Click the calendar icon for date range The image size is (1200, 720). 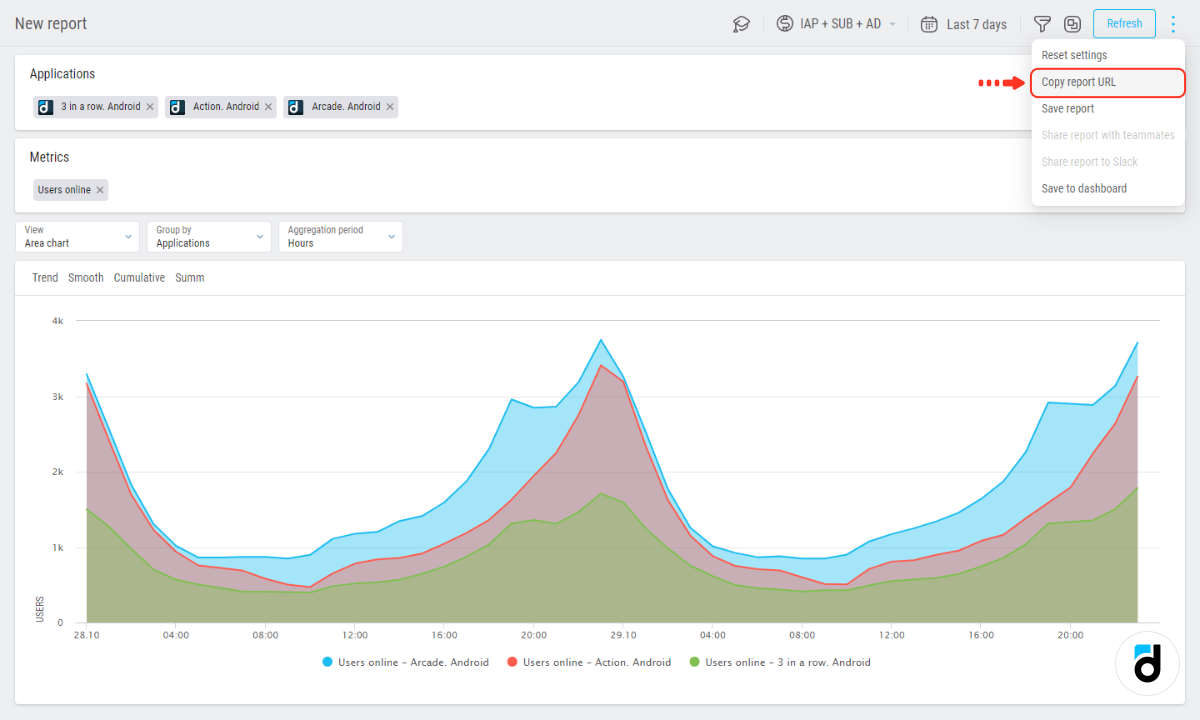coord(929,24)
